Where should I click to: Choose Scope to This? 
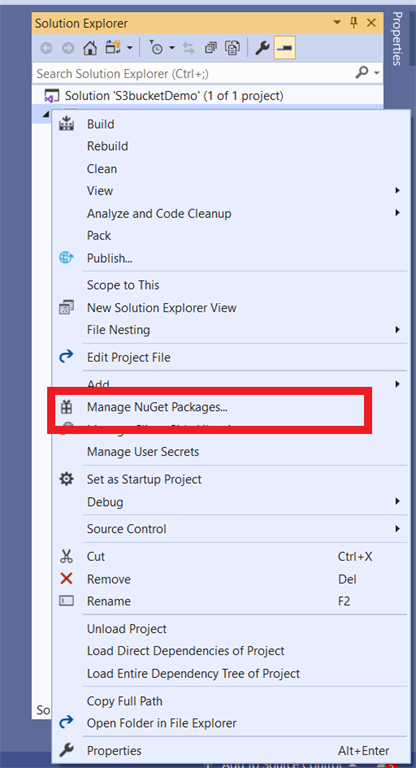coord(123,285)
